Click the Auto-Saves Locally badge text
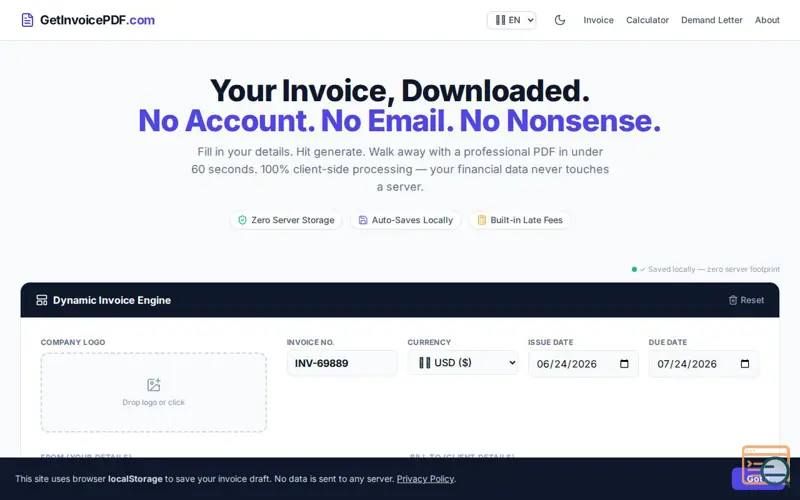Viewport: 800px width, 500px height. point(412,220)
